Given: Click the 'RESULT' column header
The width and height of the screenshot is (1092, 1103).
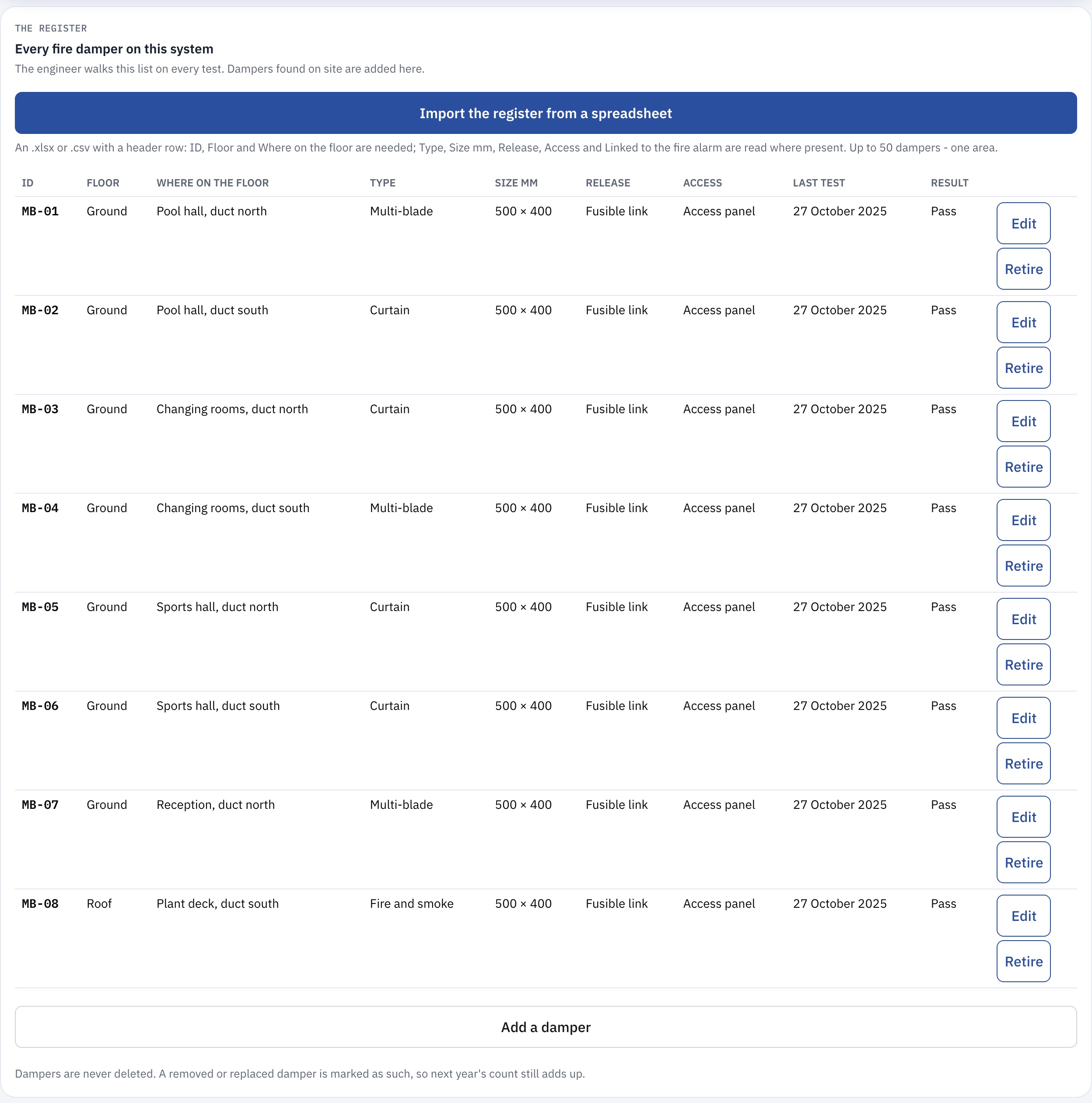Looking at the screenshot, I should coord(949,183).
